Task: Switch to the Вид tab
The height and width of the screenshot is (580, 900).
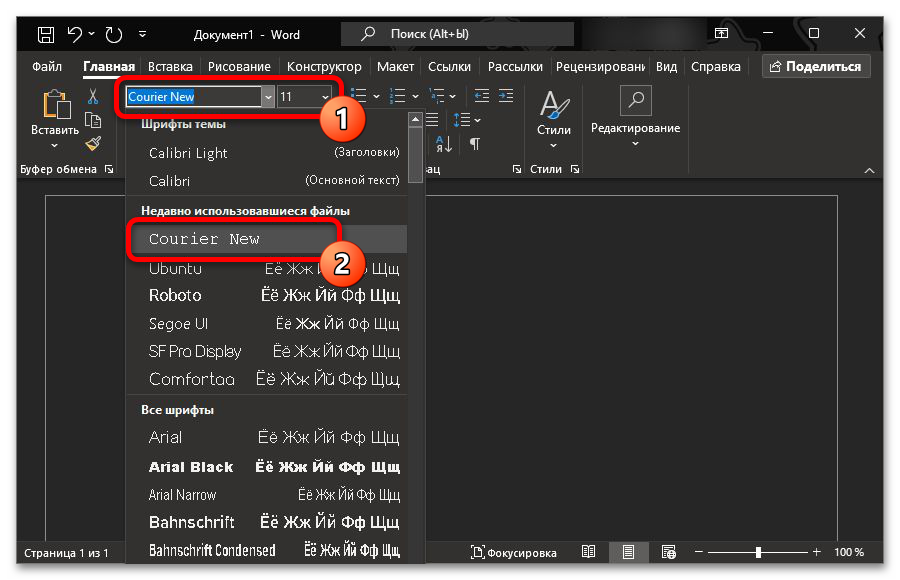Action: coord(666,67)
